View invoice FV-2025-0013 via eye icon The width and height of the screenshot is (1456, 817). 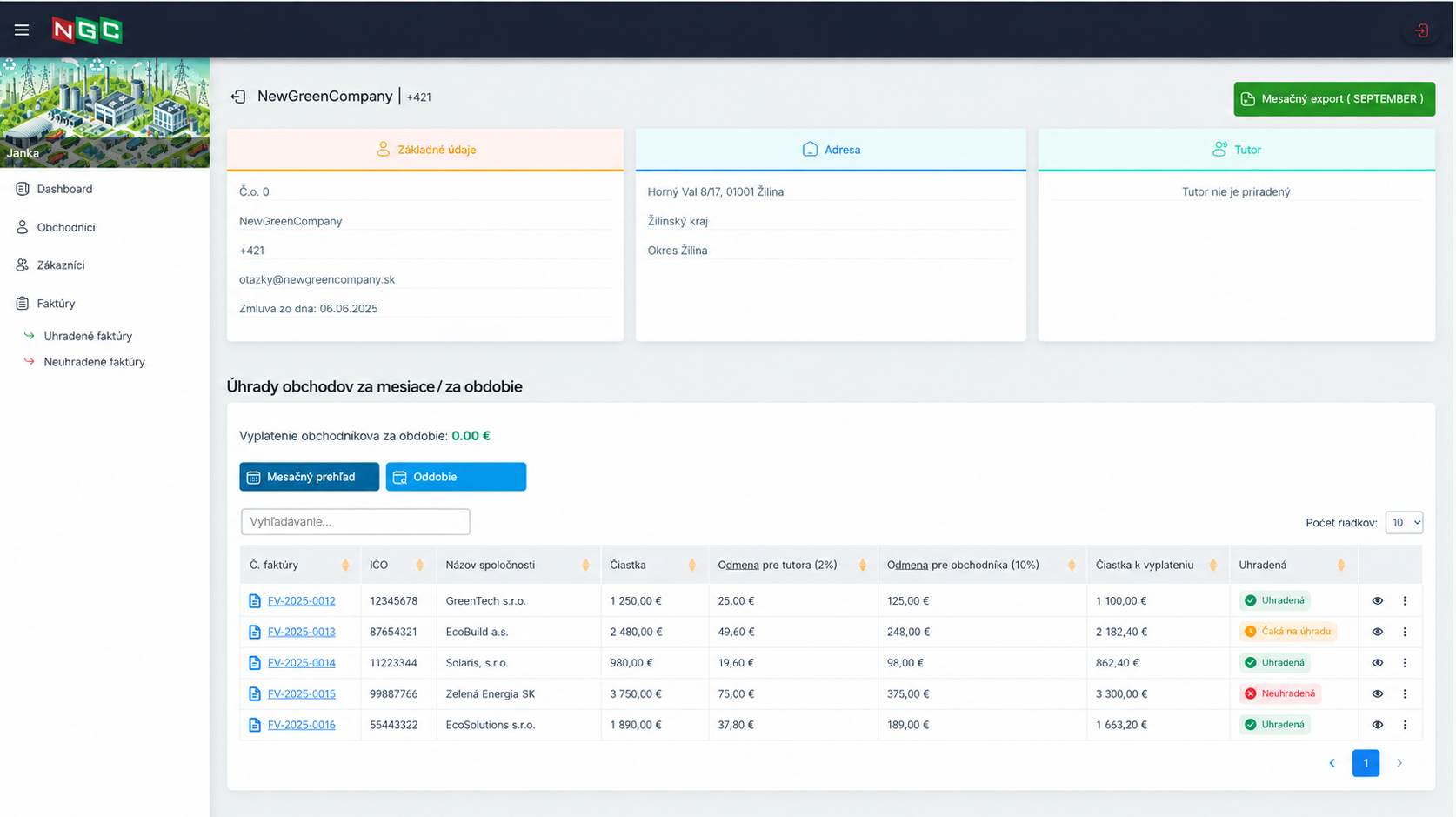(1378, 632)
